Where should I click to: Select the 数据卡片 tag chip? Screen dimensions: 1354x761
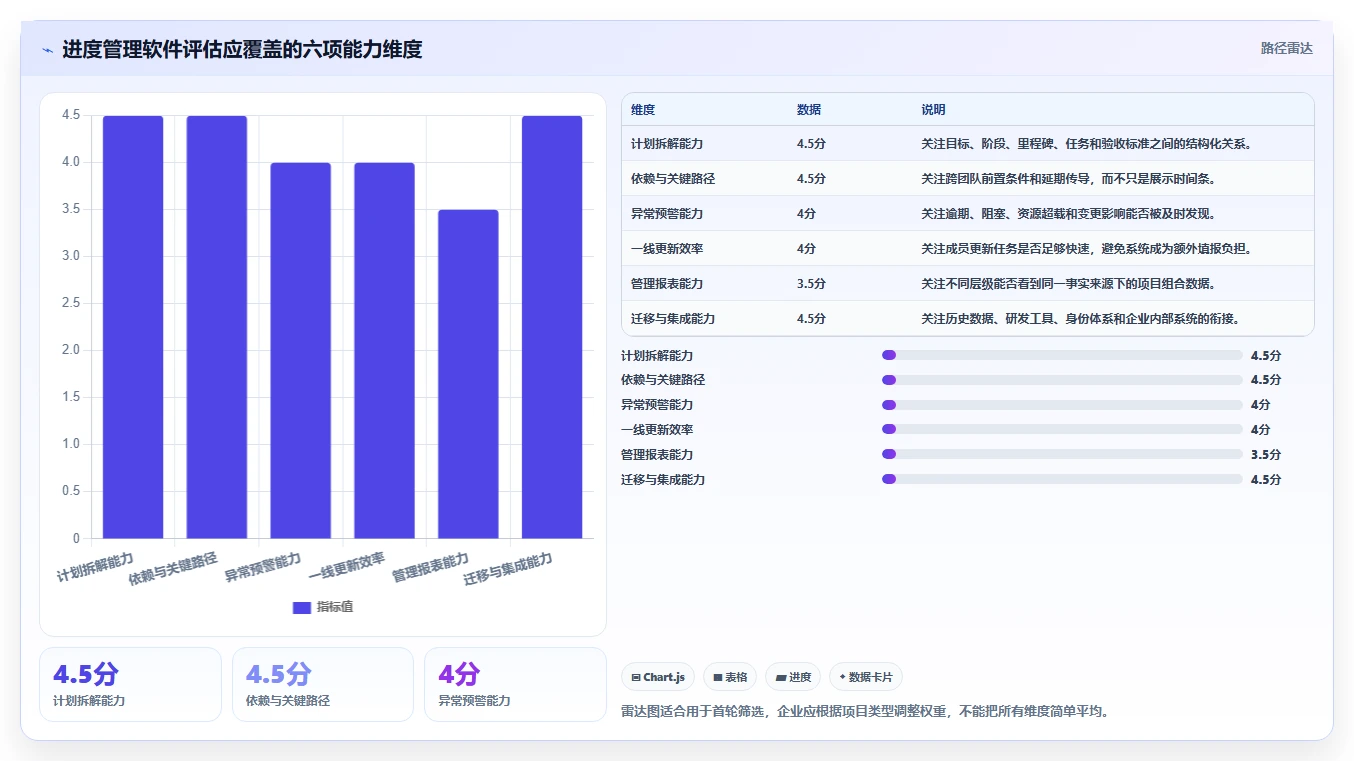point(866,677)
